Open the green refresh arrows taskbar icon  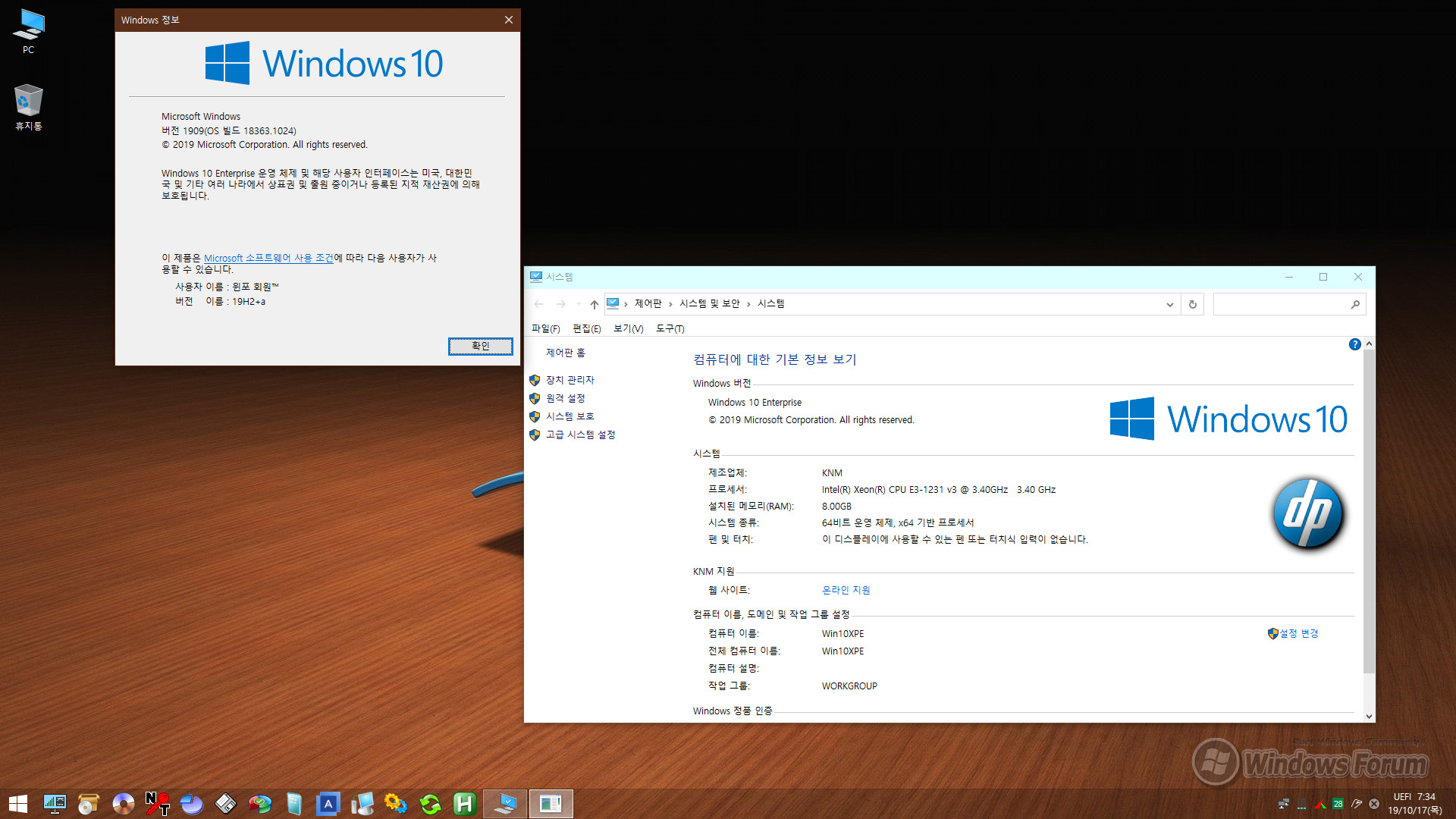pos(430,804)
